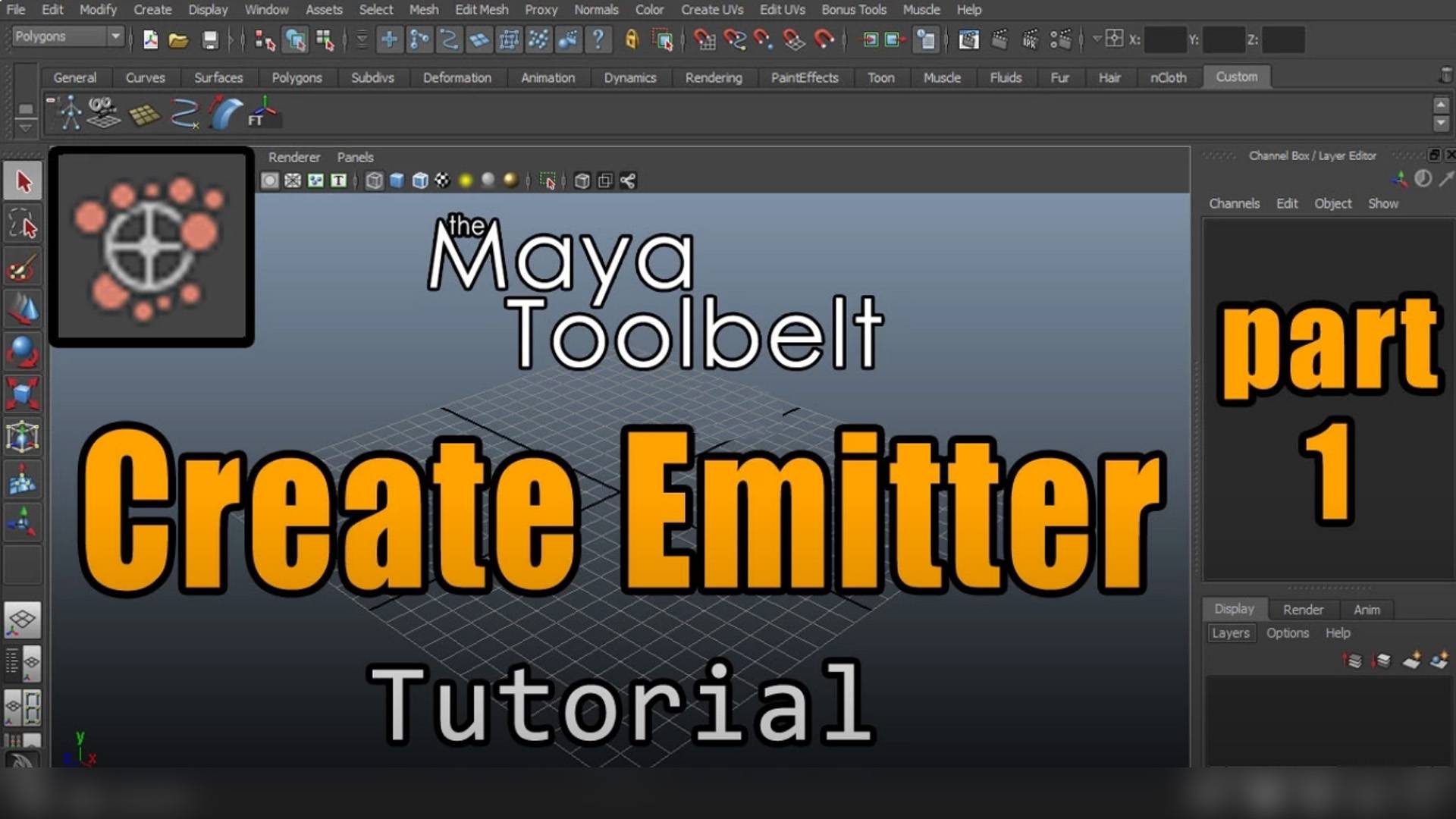Toggle the construction history icon
The width and height of the screenshot is (1456, 819).
coord(926,39)
